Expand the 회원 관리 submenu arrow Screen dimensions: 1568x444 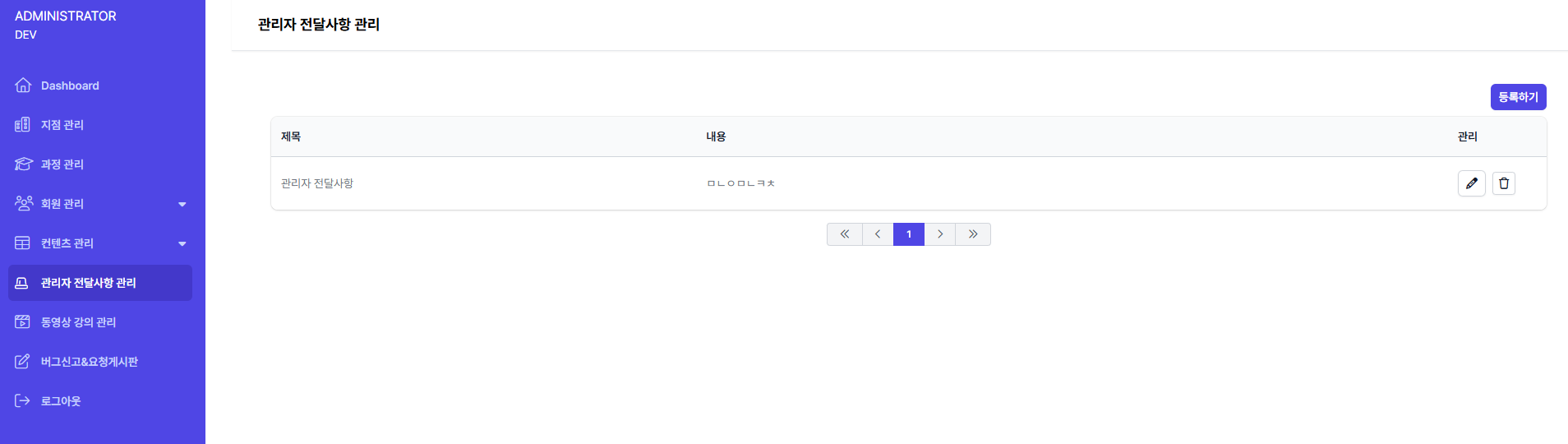pyautogui.click(x=182, y=204)
